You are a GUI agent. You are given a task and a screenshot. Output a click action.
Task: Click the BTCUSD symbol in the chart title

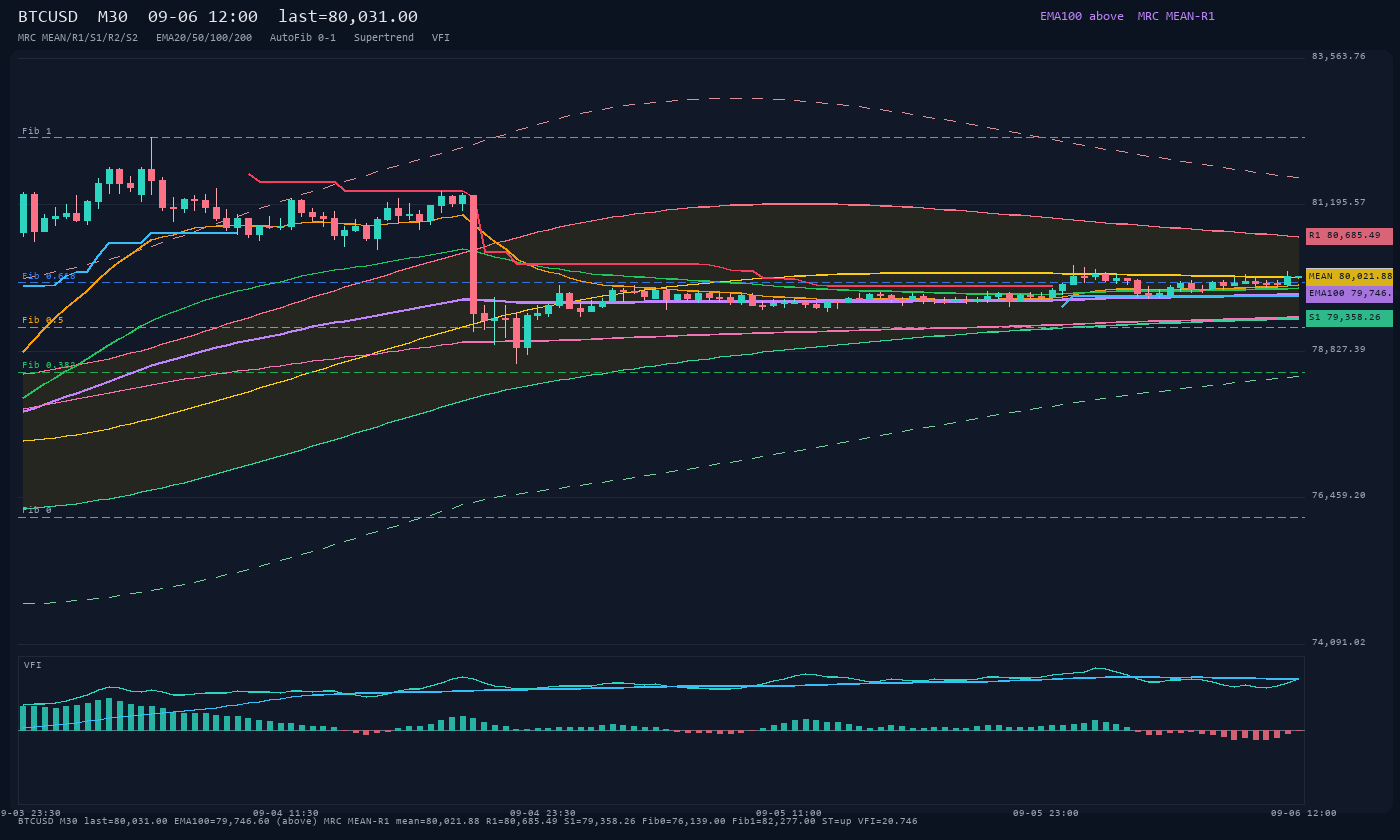pyautogui.click(x=48, y=17)
